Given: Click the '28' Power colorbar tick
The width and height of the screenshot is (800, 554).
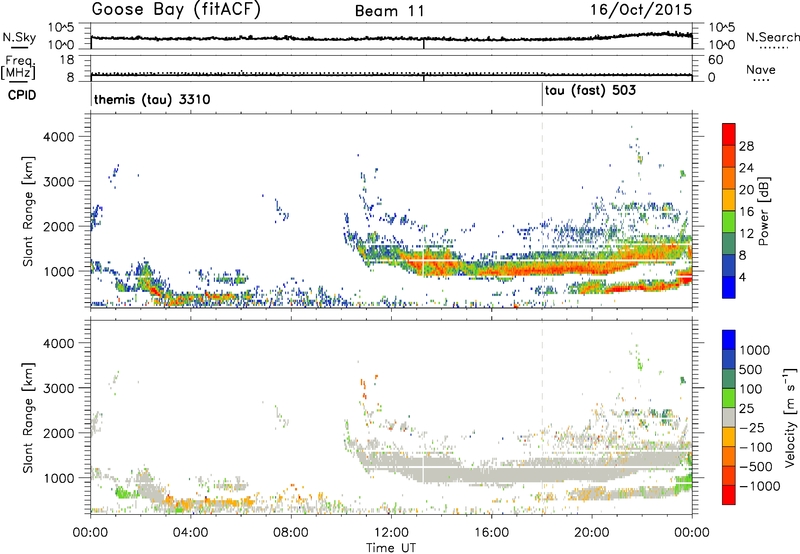Looking at the screenshot, I should [746, 146].
